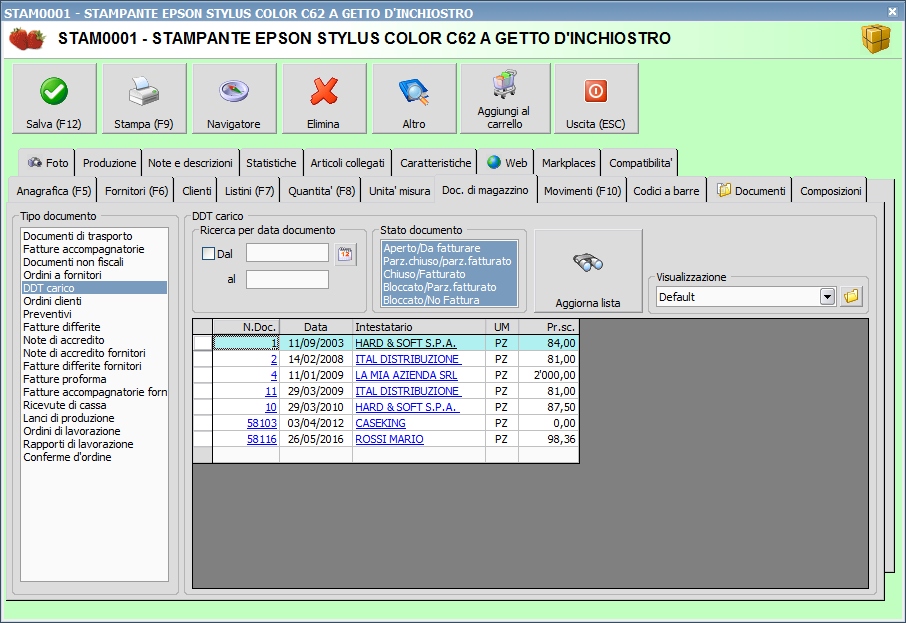Enable the Dal date filter checkbox
Screen dimensions: 906x623
pyautogui.click(x=209, y=254)
